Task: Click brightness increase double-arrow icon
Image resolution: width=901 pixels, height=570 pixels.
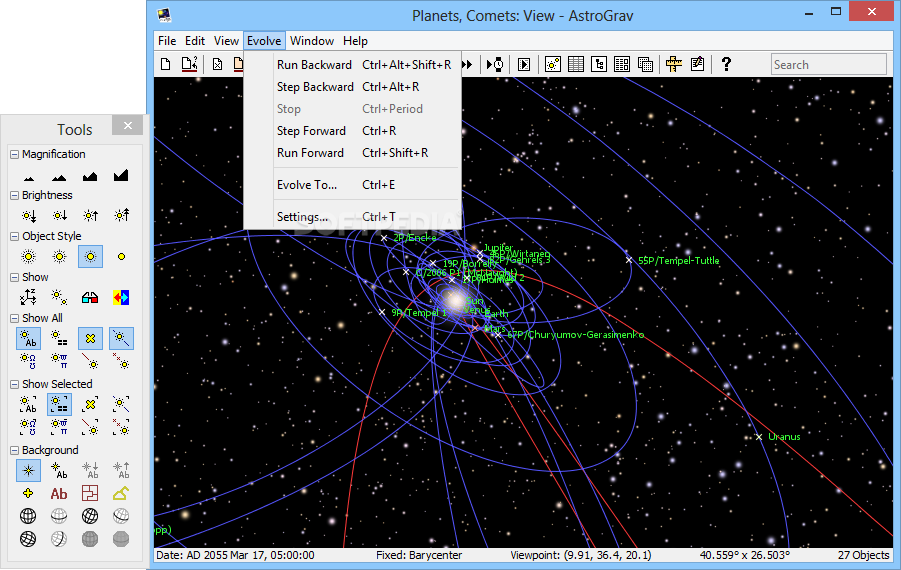Action: pyautogui.click(x=121, y=215)
